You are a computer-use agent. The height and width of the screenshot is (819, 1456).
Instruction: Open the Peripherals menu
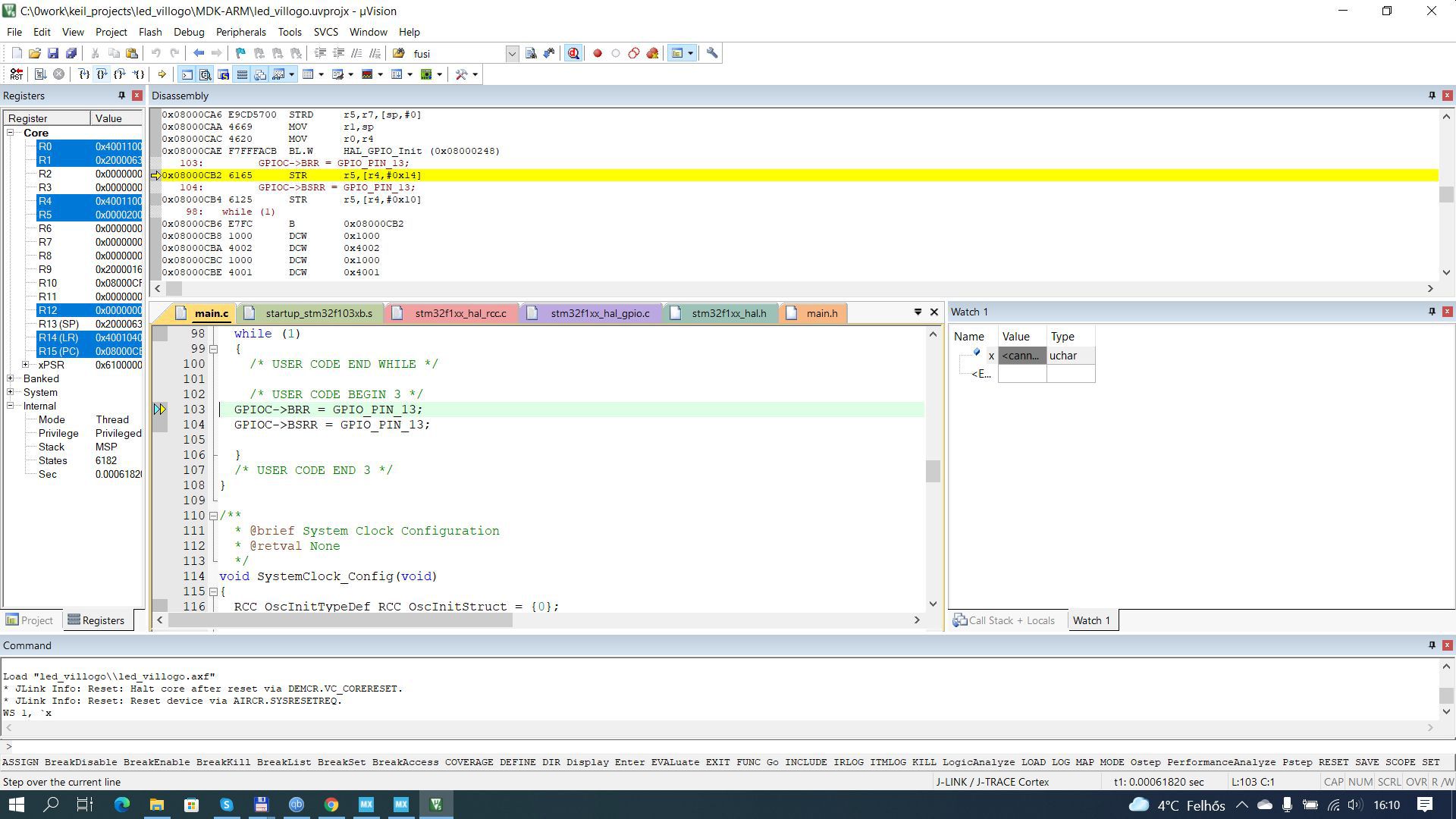[x=240, y=32]
